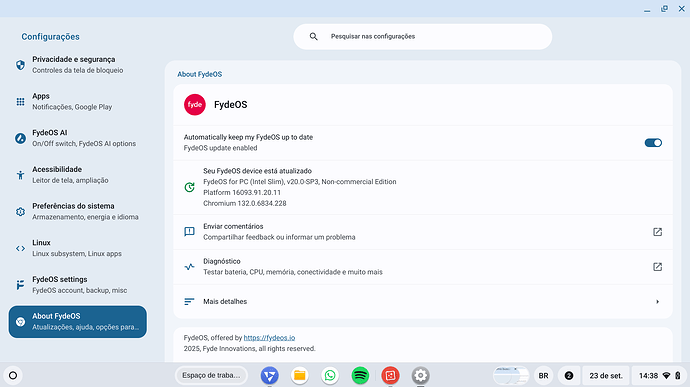The height and width of the screenshot is (387, 690).
Task: Follow the https://fydeos.io link
Action: point(269,338)
